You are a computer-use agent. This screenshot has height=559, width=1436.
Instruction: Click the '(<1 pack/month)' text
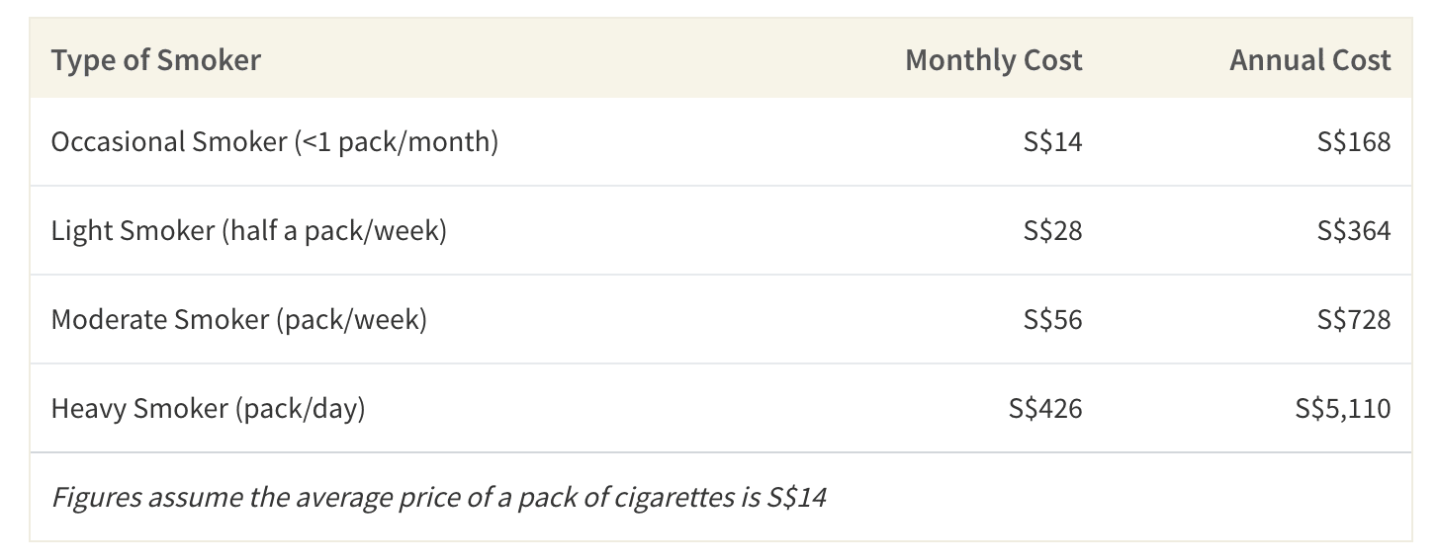coord(396,142)
